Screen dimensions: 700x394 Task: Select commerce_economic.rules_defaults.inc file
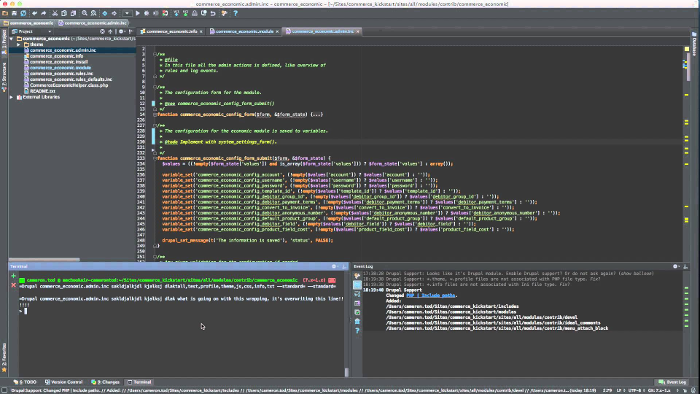point(71,79)
